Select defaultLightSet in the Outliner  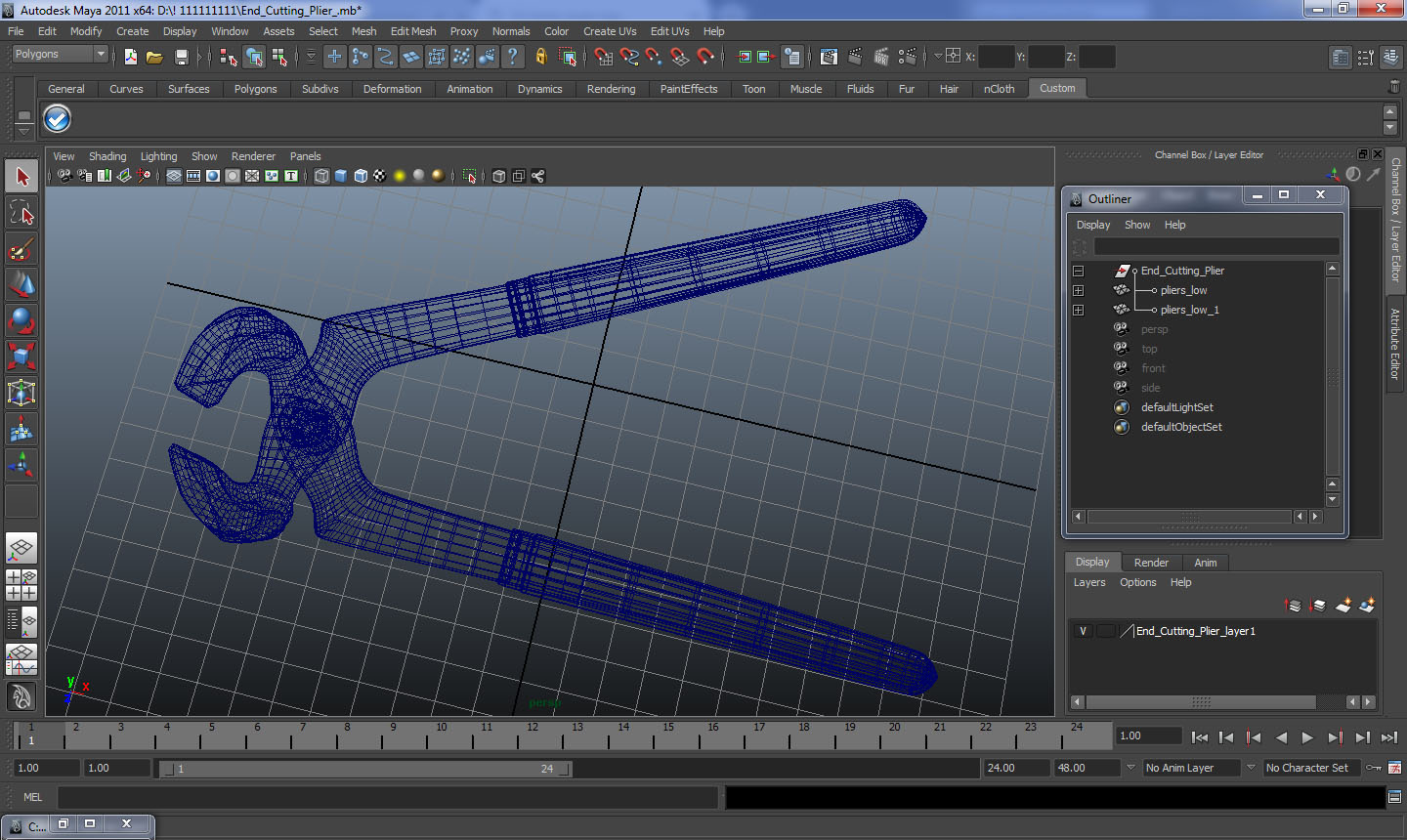1176,407
